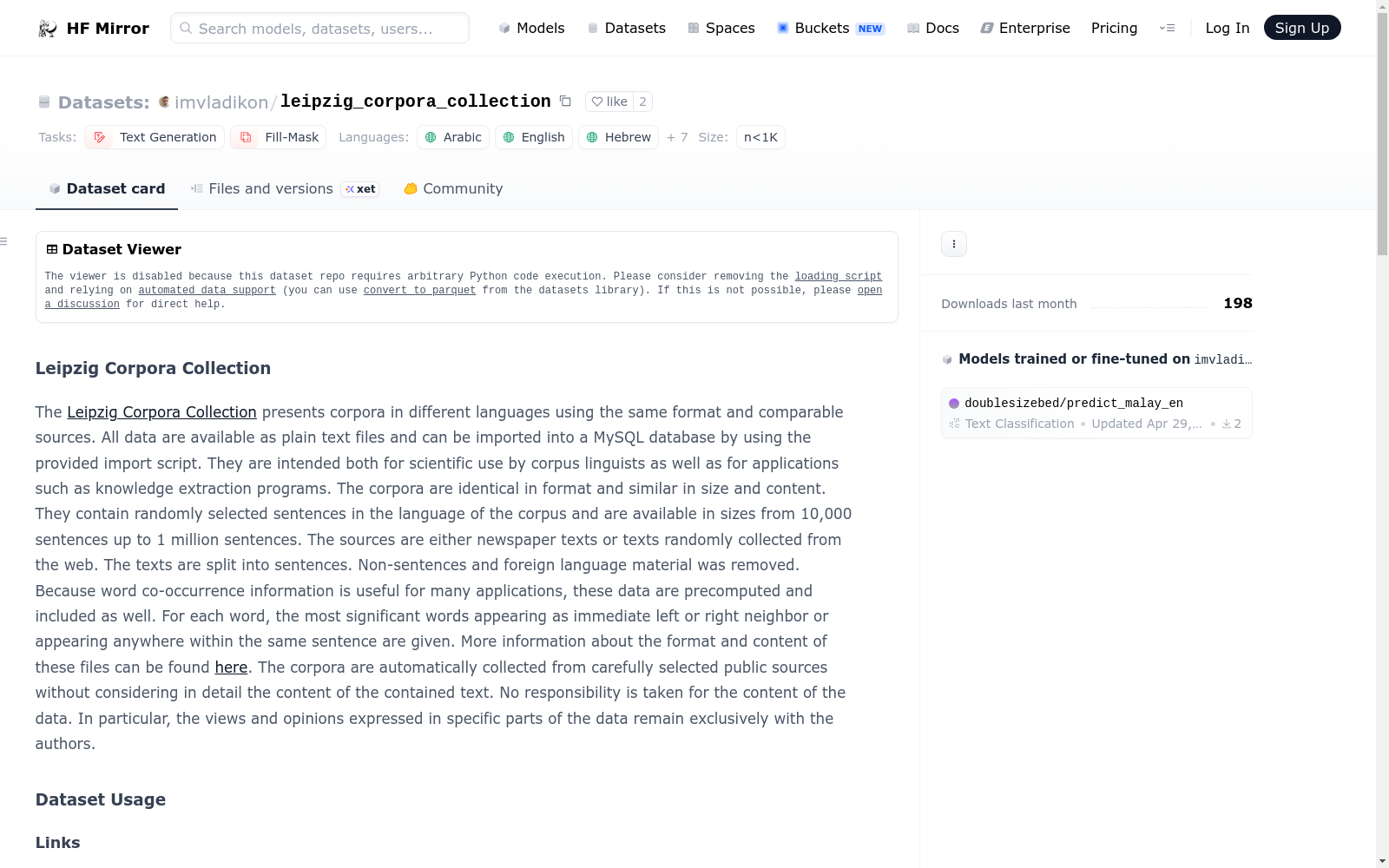Click the 'Dataset Usage' heading
The height and width of the screenshot is (868, 1389).
click(x=101, y=800)
